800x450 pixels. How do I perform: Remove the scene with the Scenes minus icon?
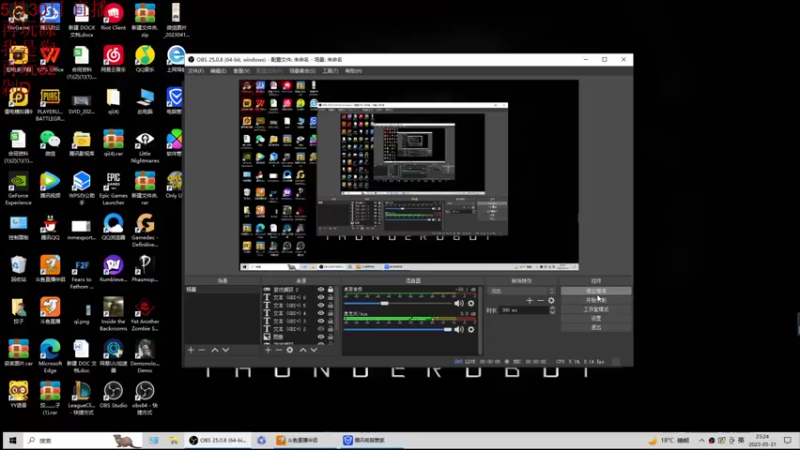click(202, 350)
